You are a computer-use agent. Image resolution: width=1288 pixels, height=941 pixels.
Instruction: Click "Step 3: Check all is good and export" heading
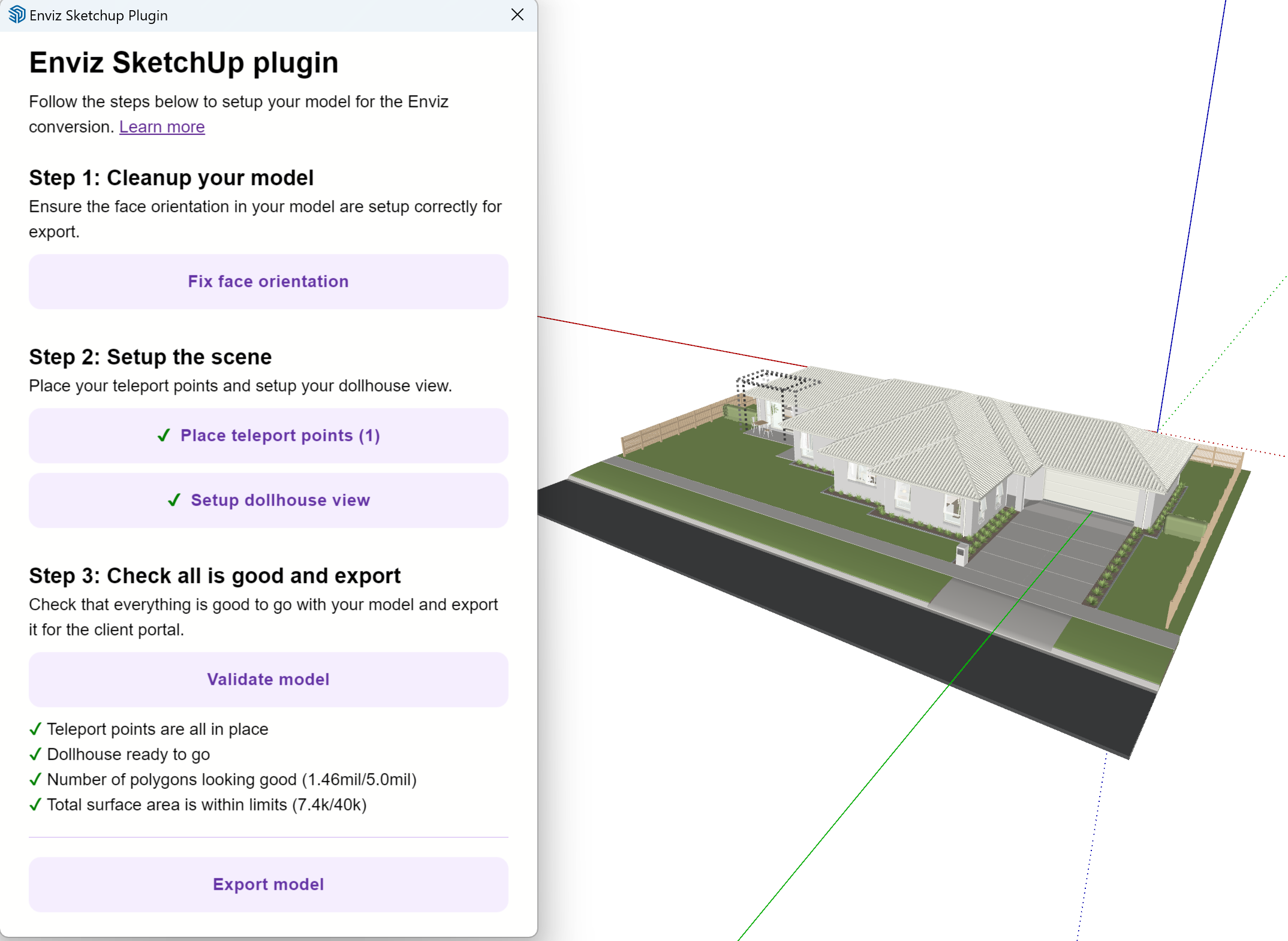[215, 576]
